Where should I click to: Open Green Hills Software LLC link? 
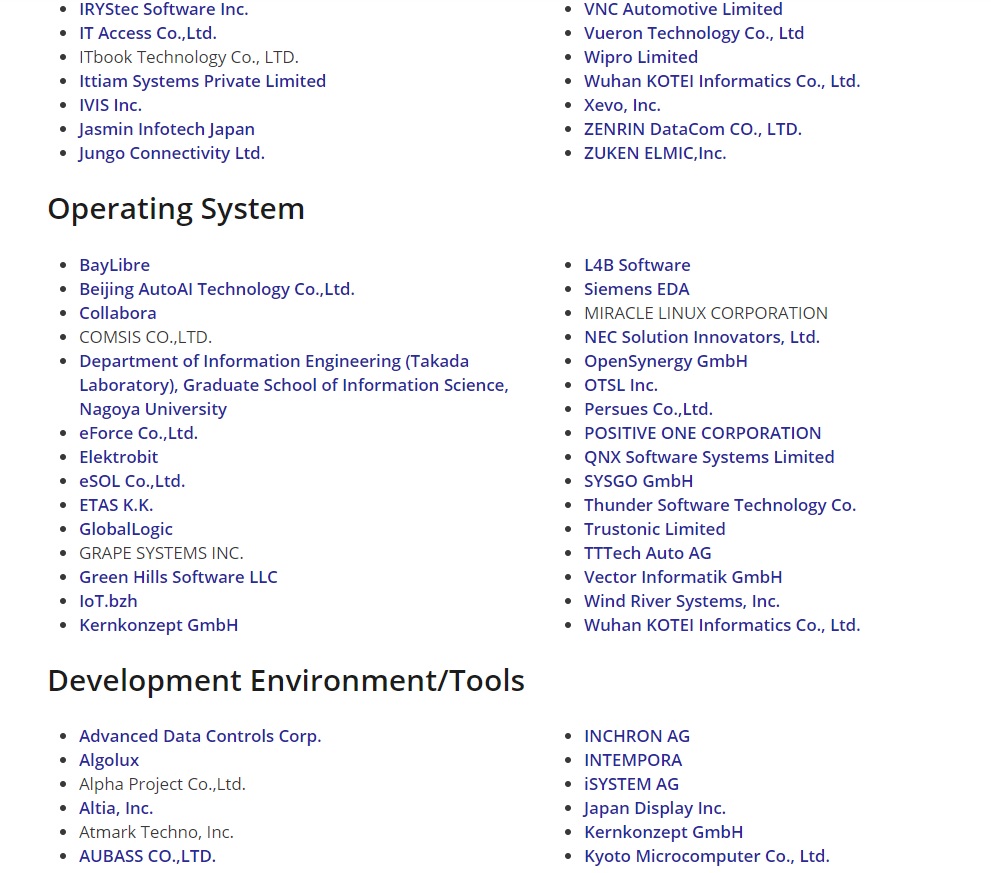pyautogui.click(x=178, y=577)
